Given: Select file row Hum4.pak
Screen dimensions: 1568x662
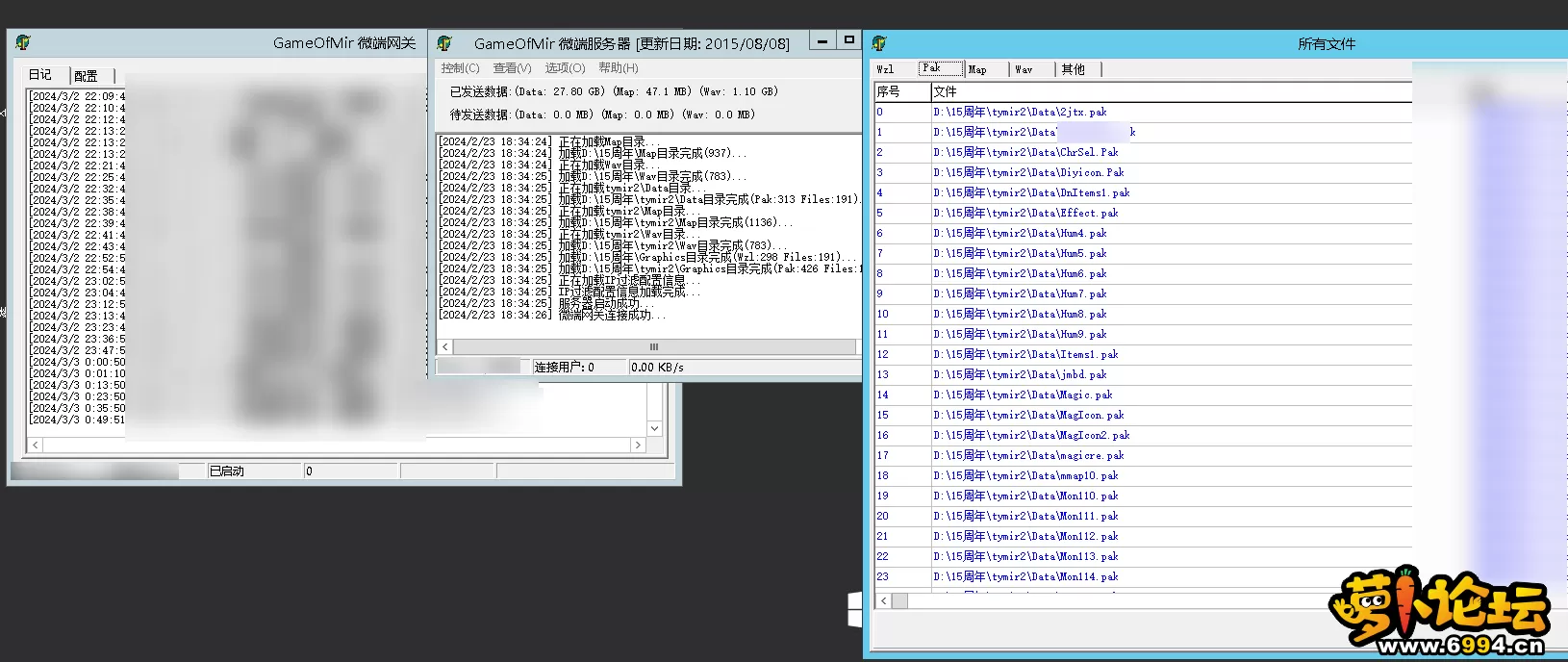Looking at the screenshot, I should point(1143,233).
